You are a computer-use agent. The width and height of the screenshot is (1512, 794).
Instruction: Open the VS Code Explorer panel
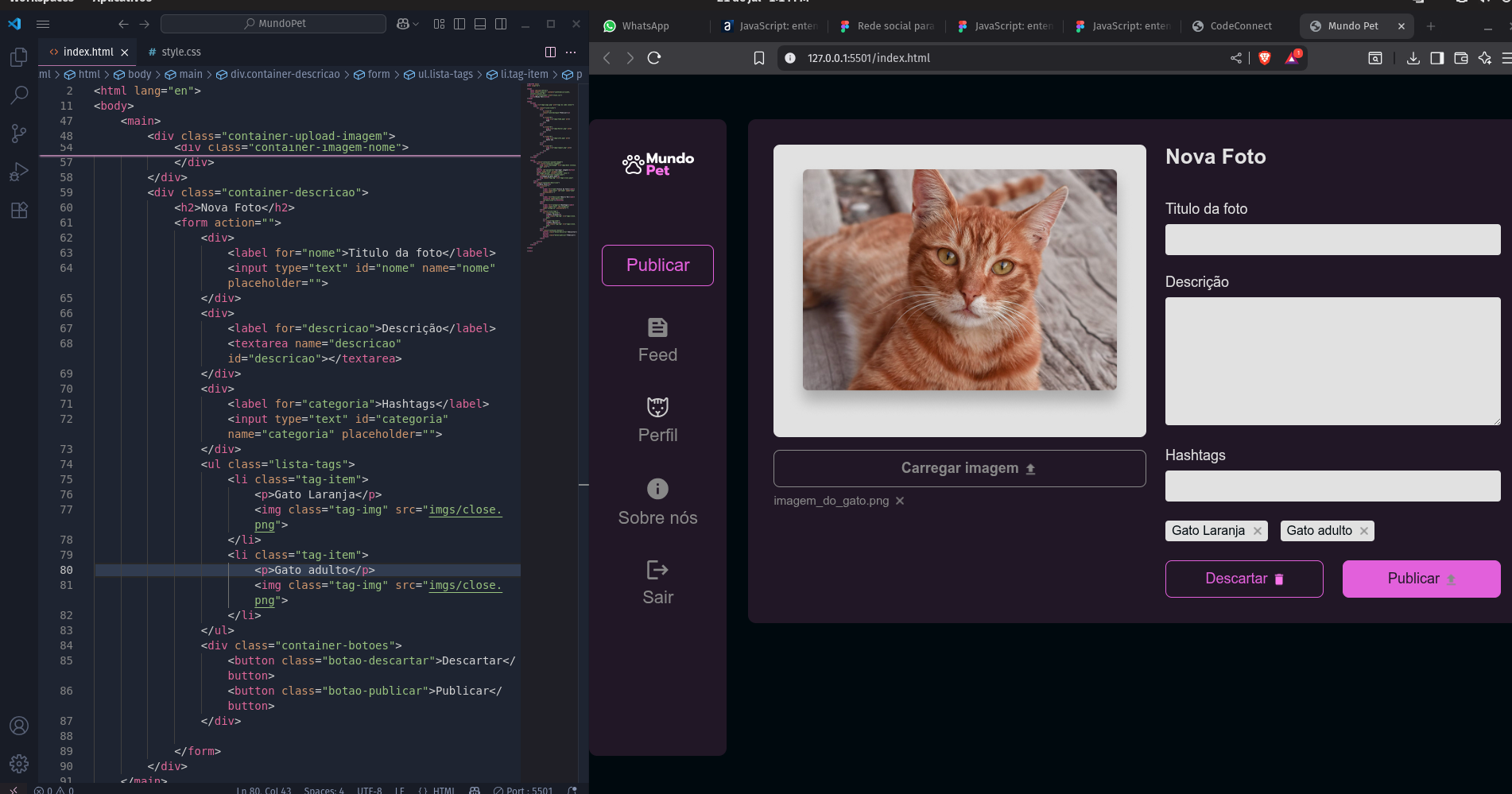[19, 57]
